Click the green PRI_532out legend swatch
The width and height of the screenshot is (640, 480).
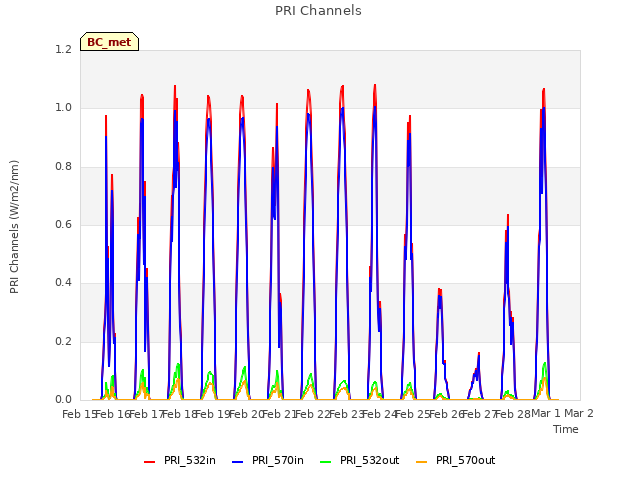click(325, 462)
